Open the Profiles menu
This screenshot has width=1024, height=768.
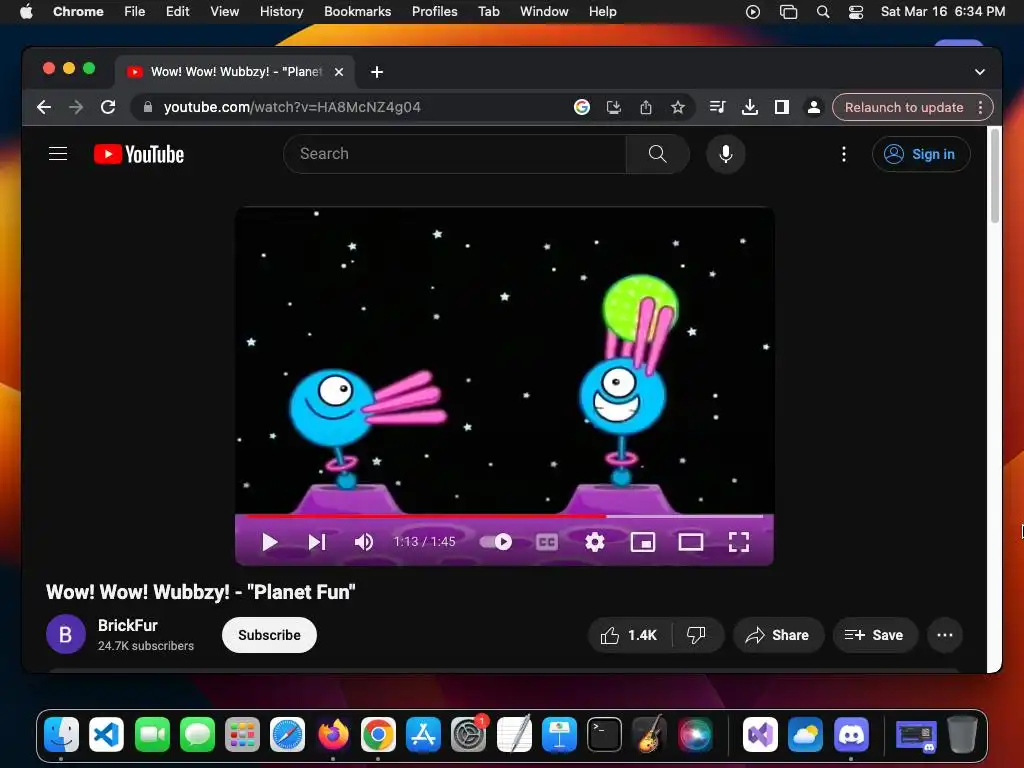[434, 12]
